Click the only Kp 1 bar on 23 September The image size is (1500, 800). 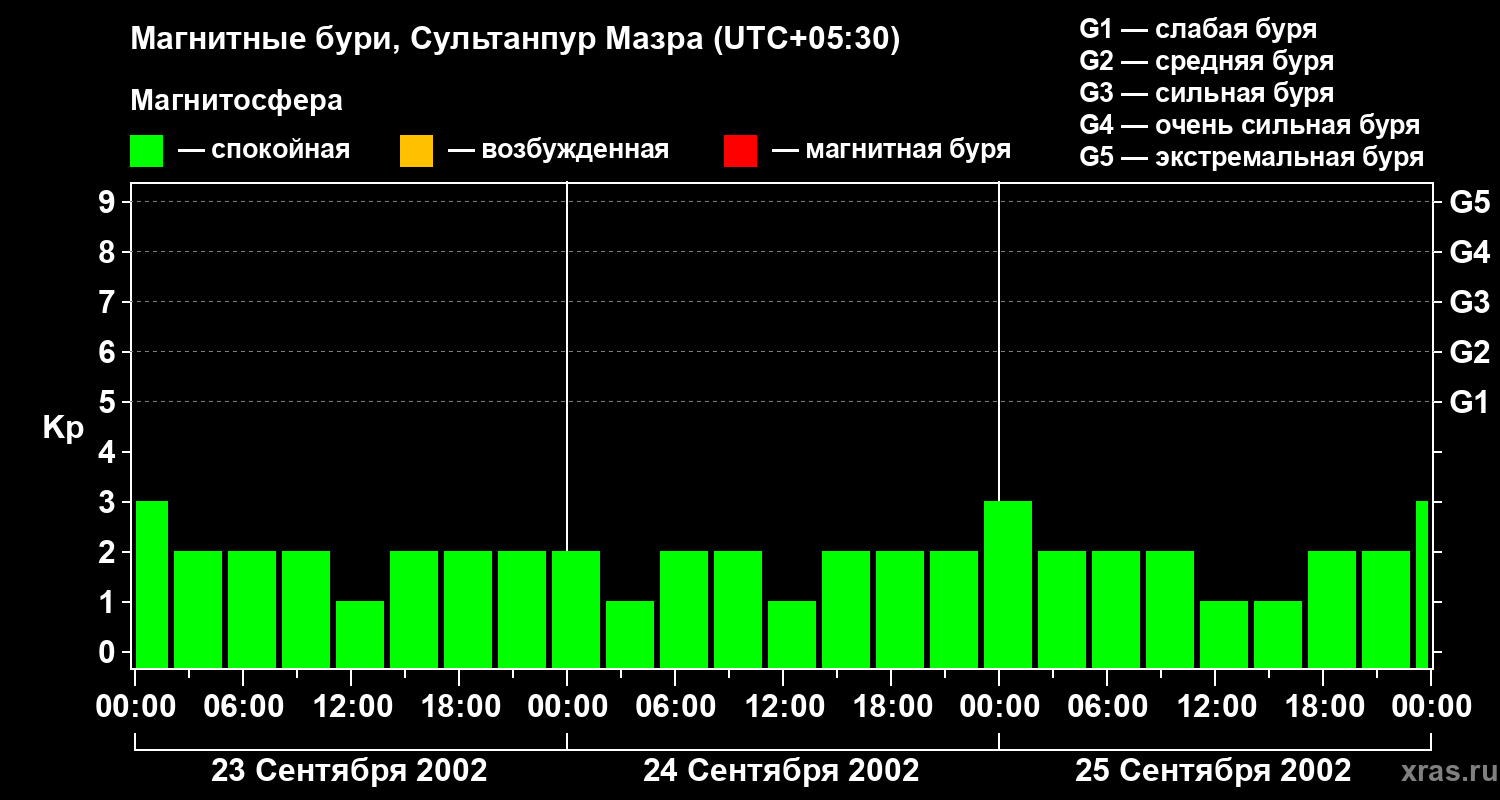coord(360,634)
